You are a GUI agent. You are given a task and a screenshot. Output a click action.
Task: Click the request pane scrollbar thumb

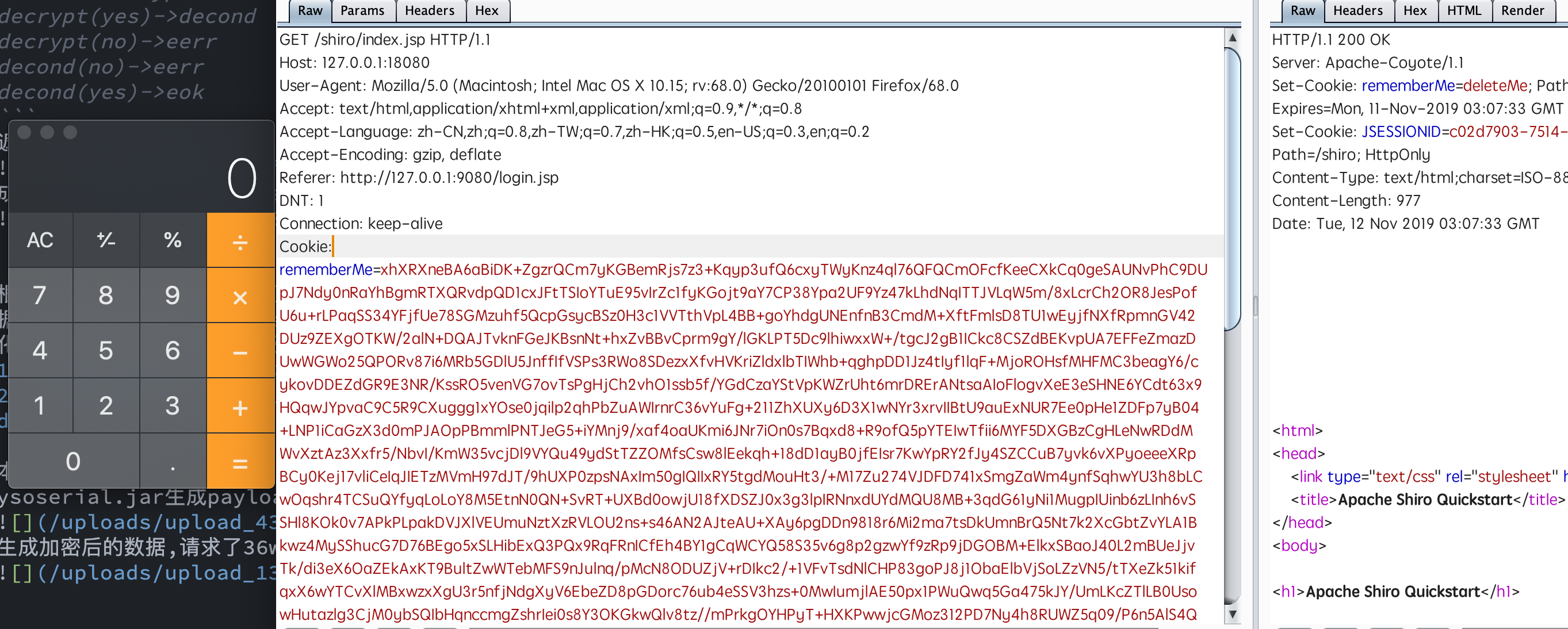click(x=1233, y=190)
